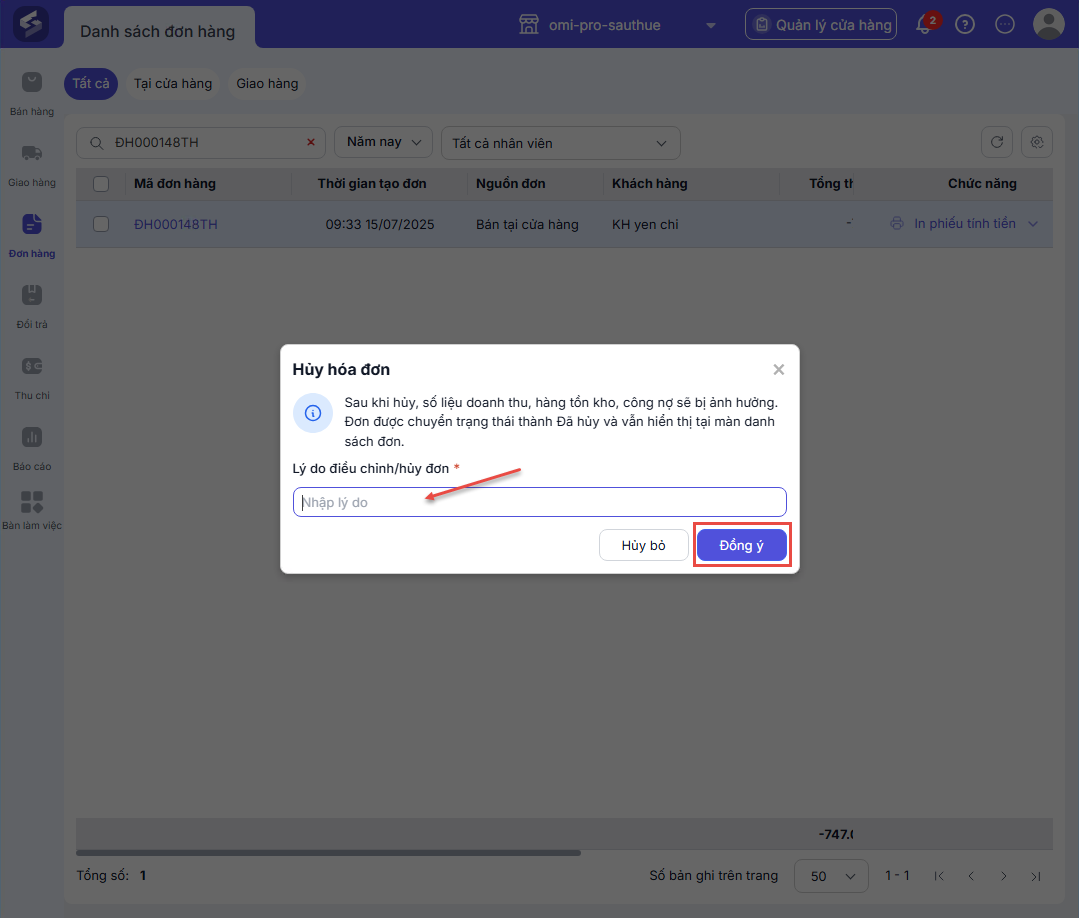Go to last page

pyautogui.click(x=1036, y=876)
